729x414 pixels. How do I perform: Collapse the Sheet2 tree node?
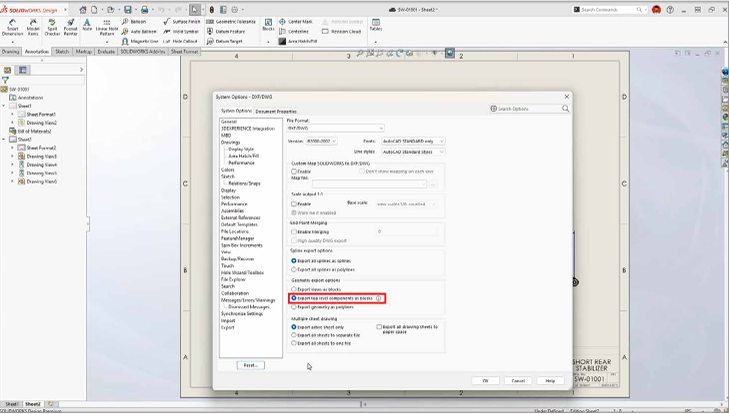click(x=4, y=140)
